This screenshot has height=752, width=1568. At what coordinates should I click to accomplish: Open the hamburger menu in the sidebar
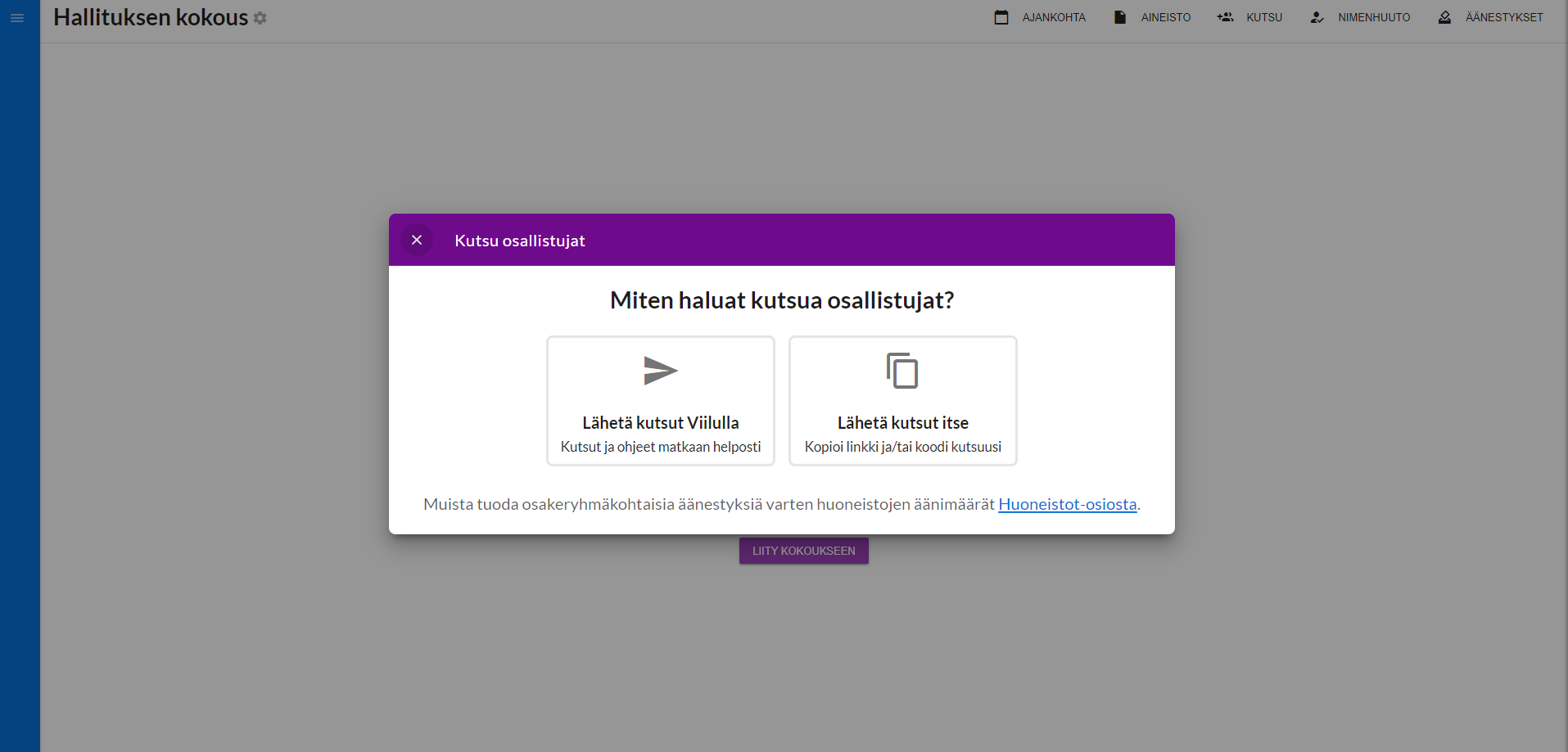point(17,18)
